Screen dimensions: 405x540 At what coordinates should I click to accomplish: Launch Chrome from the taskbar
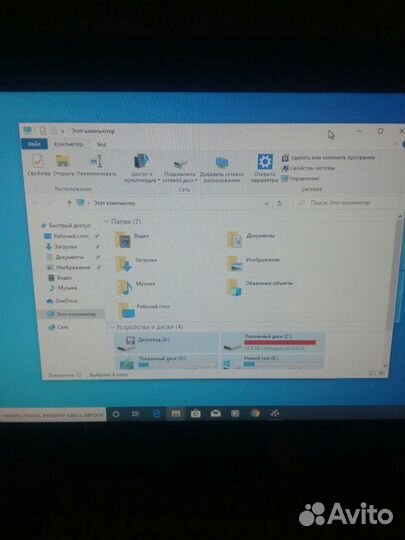[255, 413]
